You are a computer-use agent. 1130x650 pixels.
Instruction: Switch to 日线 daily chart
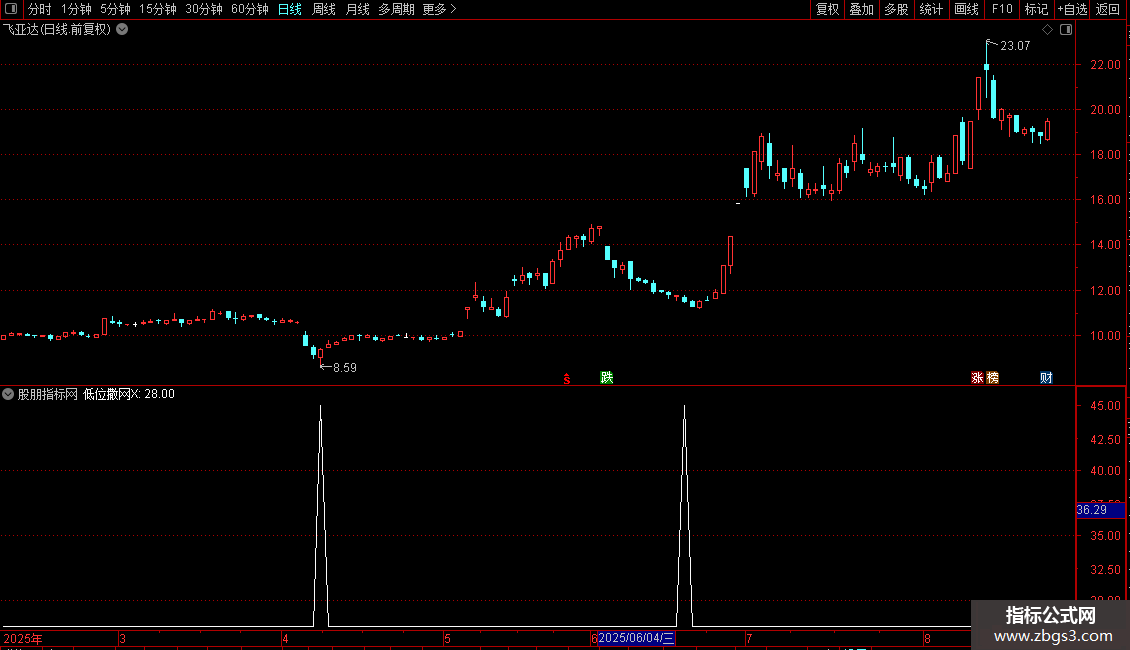[x=290, y=9]
